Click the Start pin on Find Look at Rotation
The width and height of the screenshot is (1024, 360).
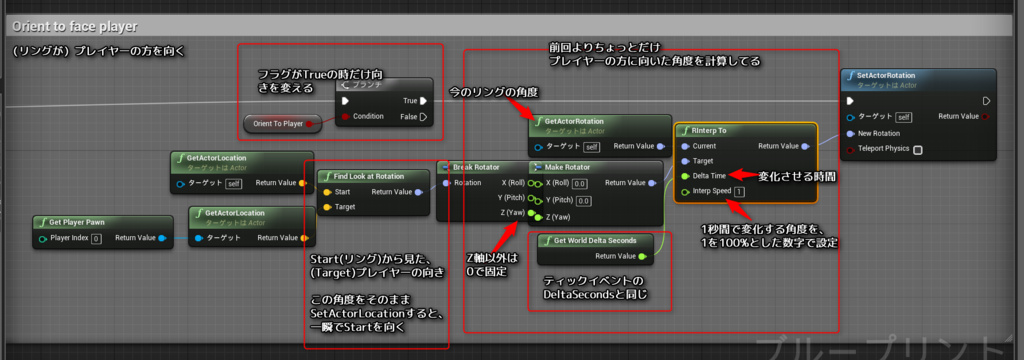pos(327,192)
